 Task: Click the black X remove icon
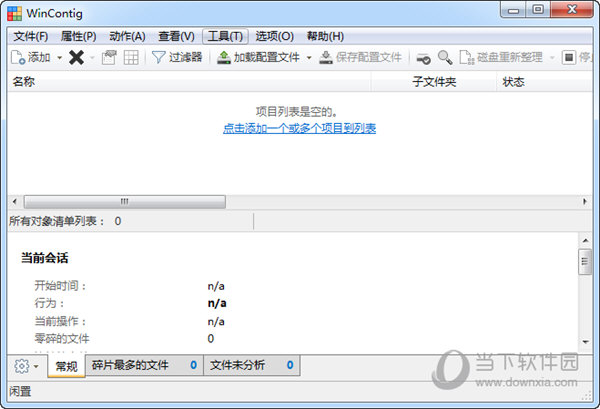[x=76, y=58]
